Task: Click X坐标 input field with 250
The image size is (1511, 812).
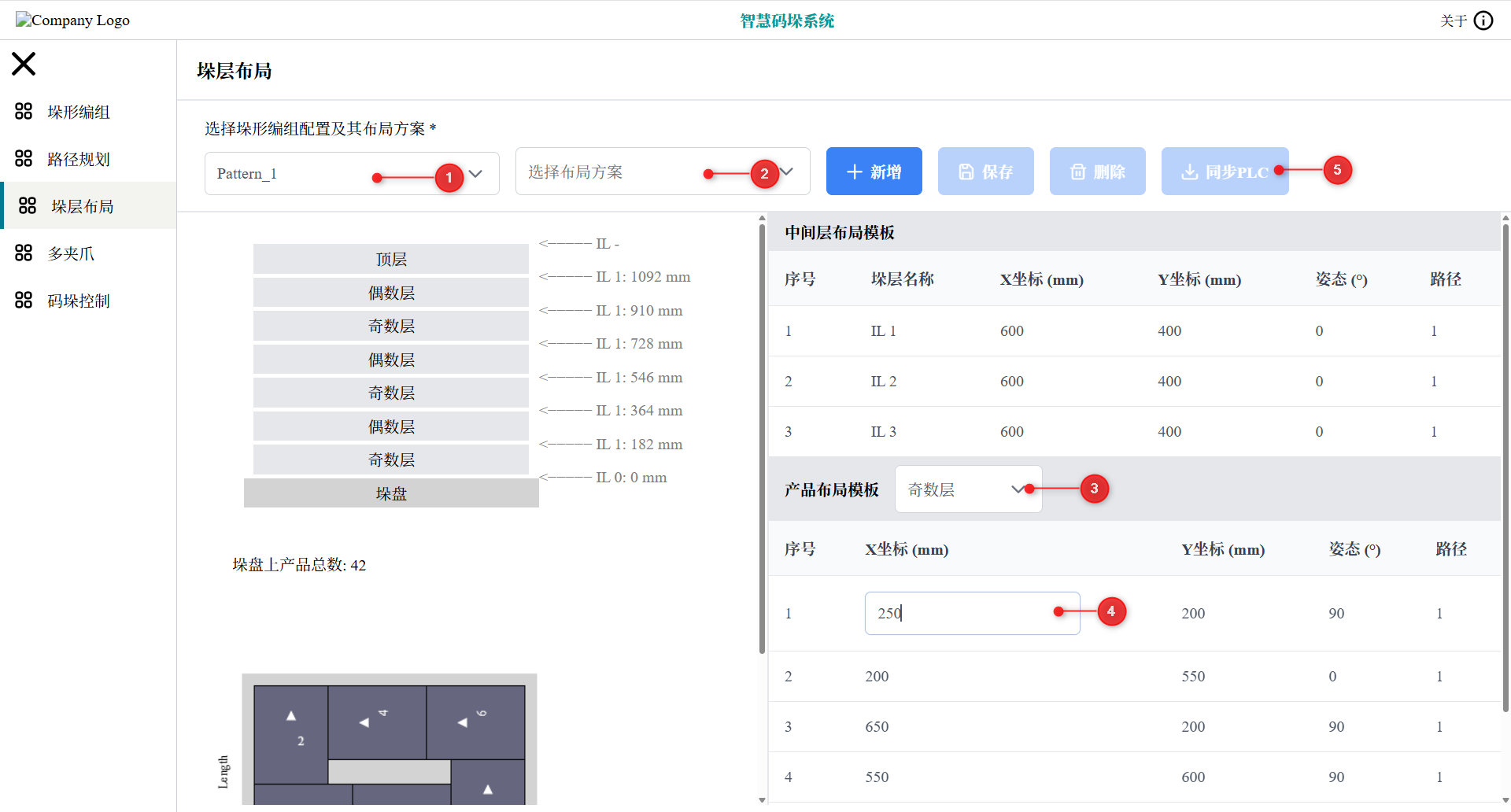Action: coord(973,613)
